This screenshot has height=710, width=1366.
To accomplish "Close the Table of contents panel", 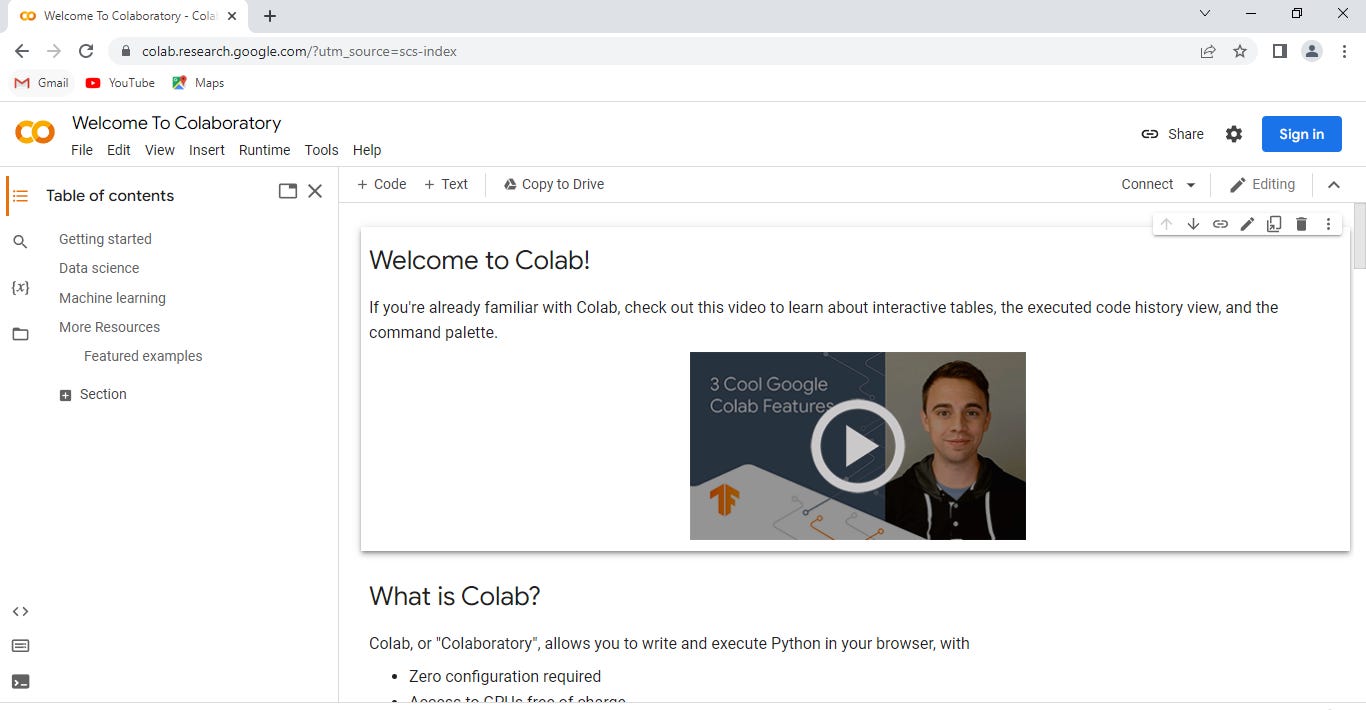I will [315, 191].
